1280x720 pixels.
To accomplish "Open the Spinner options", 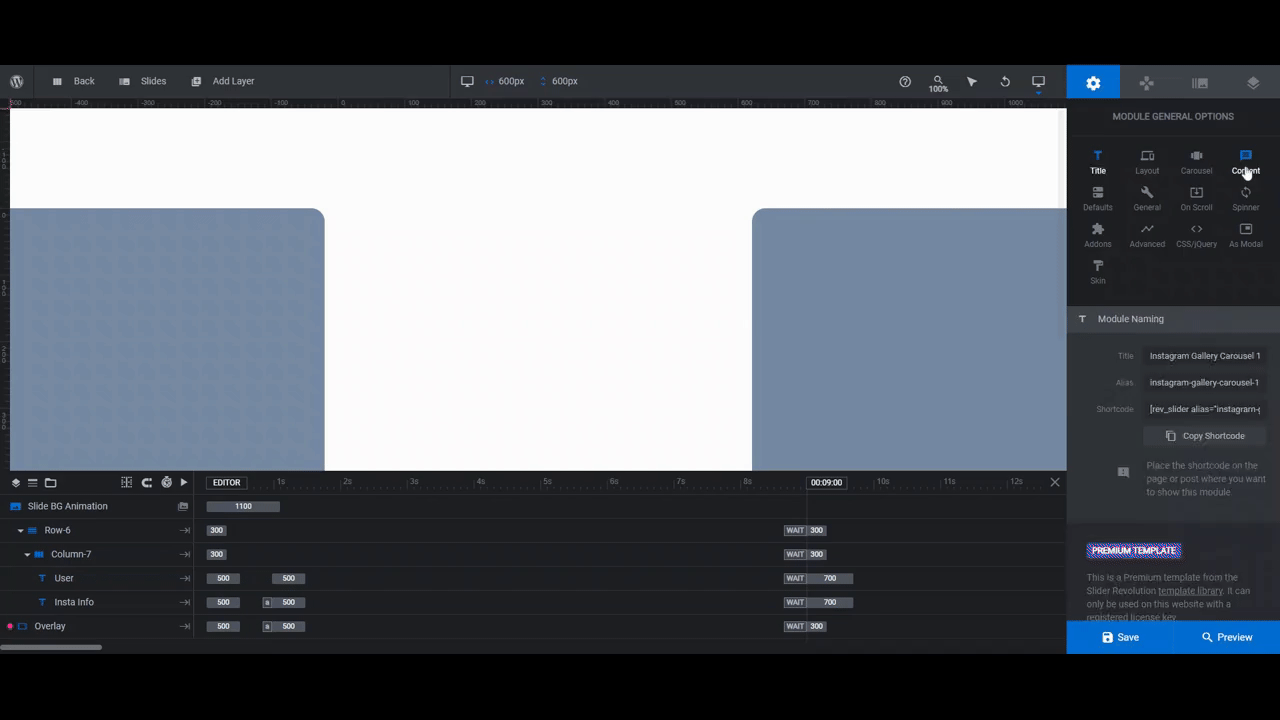I will [x=1246, y=199].
